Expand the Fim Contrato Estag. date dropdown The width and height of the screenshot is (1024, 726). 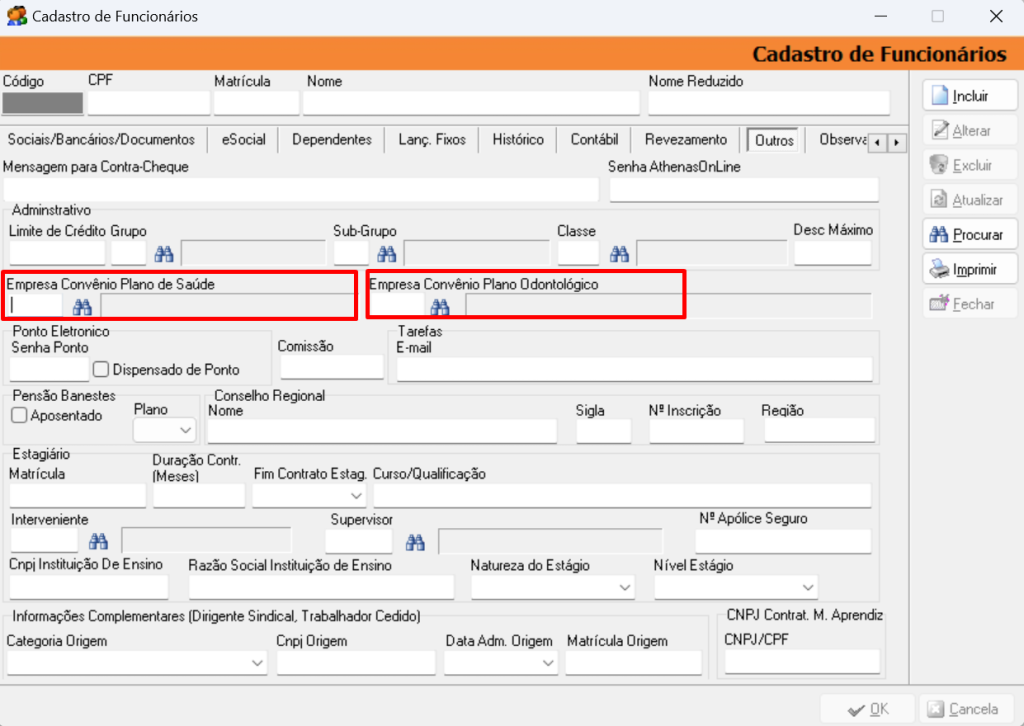click(x=356, y=496)
